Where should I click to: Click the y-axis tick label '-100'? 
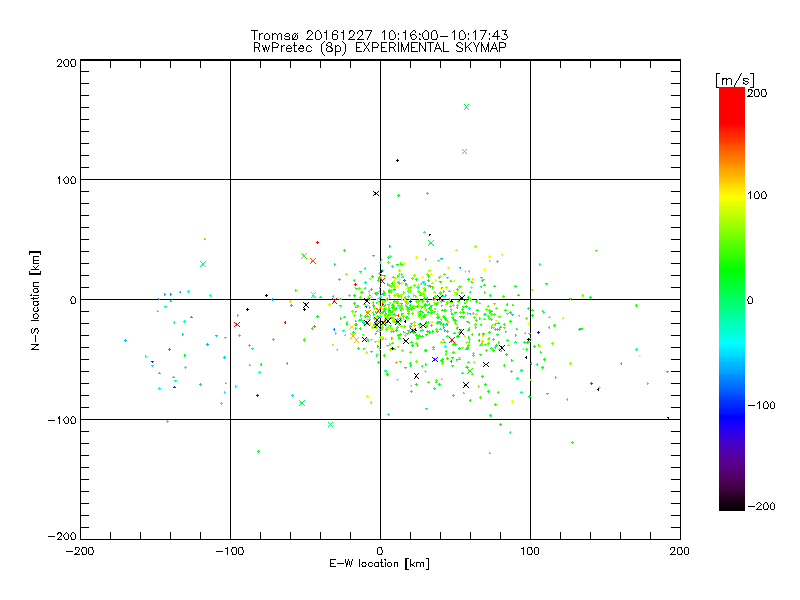click(62, 420)
